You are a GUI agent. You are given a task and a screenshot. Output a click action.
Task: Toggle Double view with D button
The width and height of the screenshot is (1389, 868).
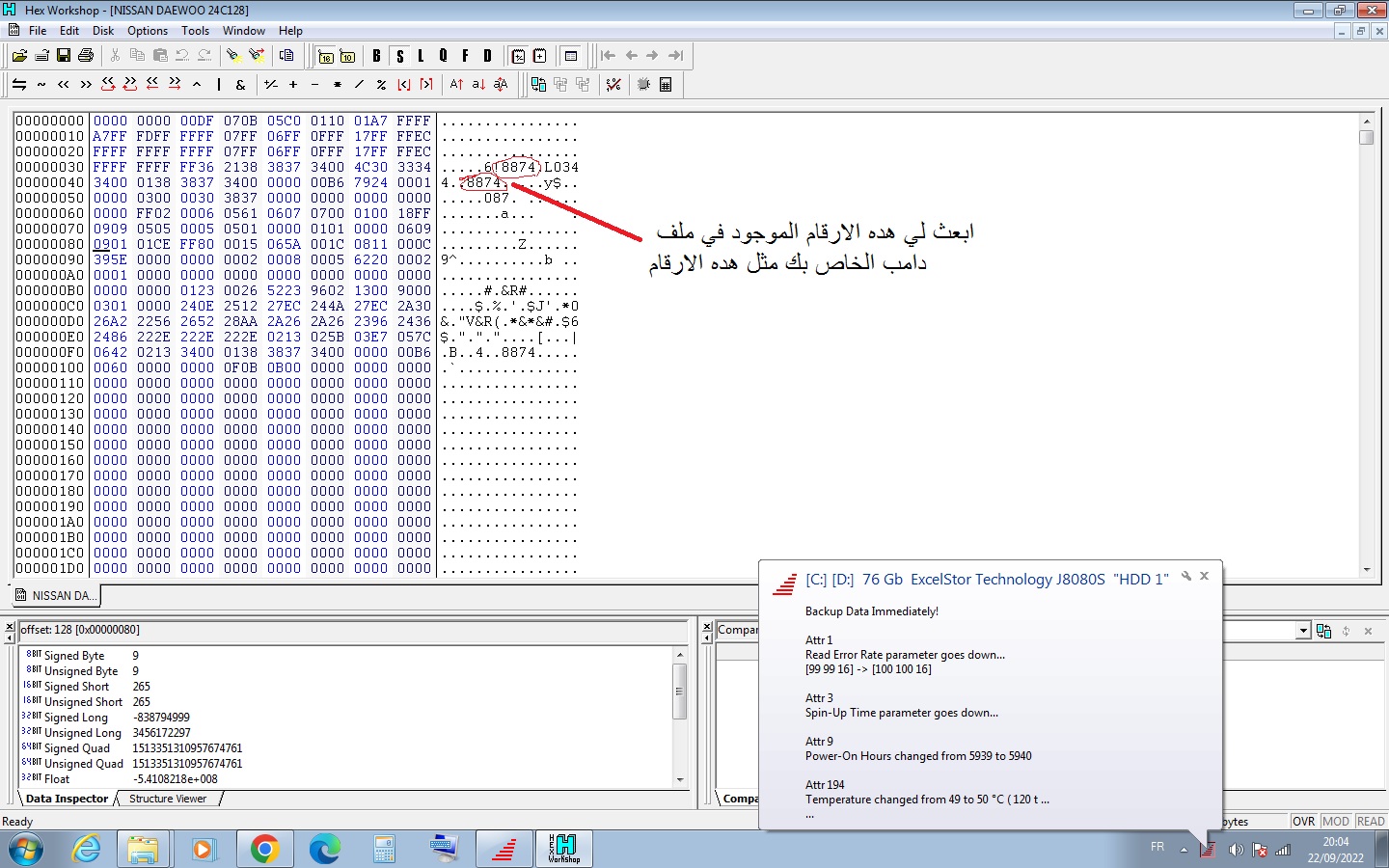[488, 56]
